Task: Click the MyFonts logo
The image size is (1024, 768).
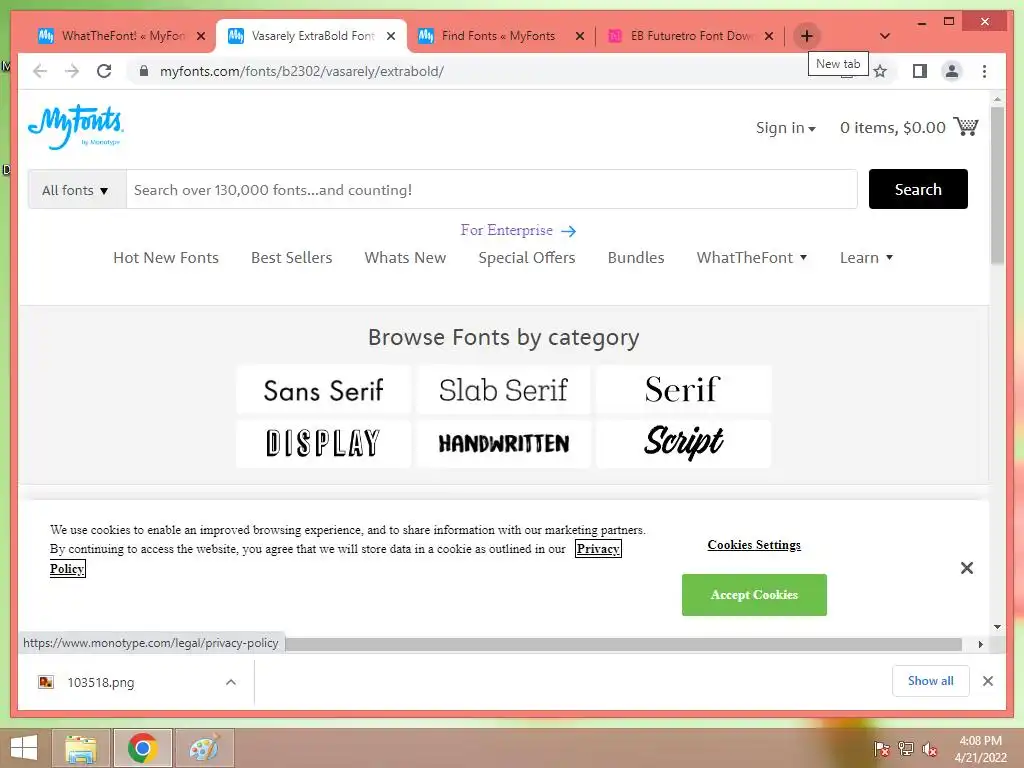Action: 76,127
